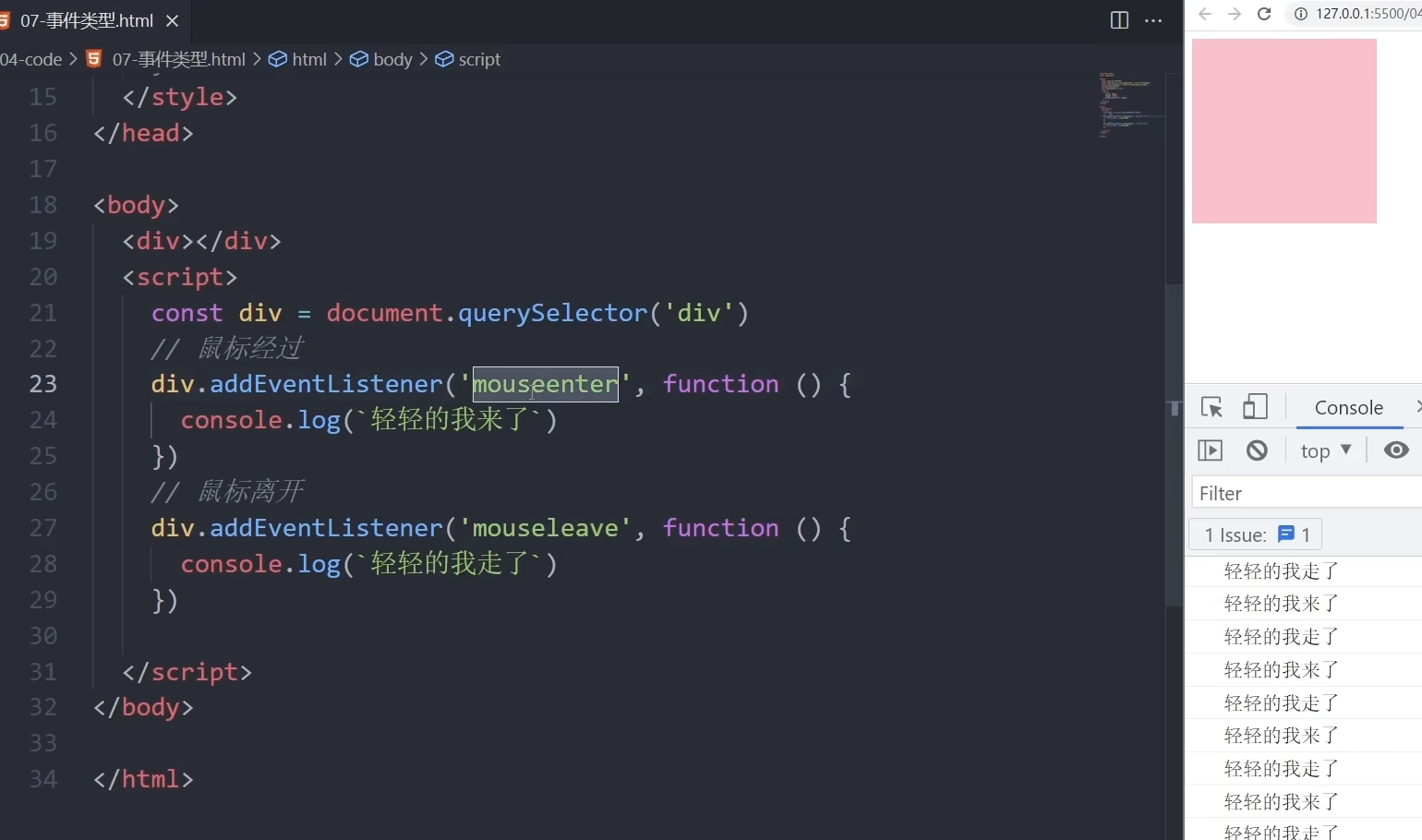Click the page info icon in the address bar
This screenshot has width=1422, height=840.
pyautogui.click(x=1301, y=14)
